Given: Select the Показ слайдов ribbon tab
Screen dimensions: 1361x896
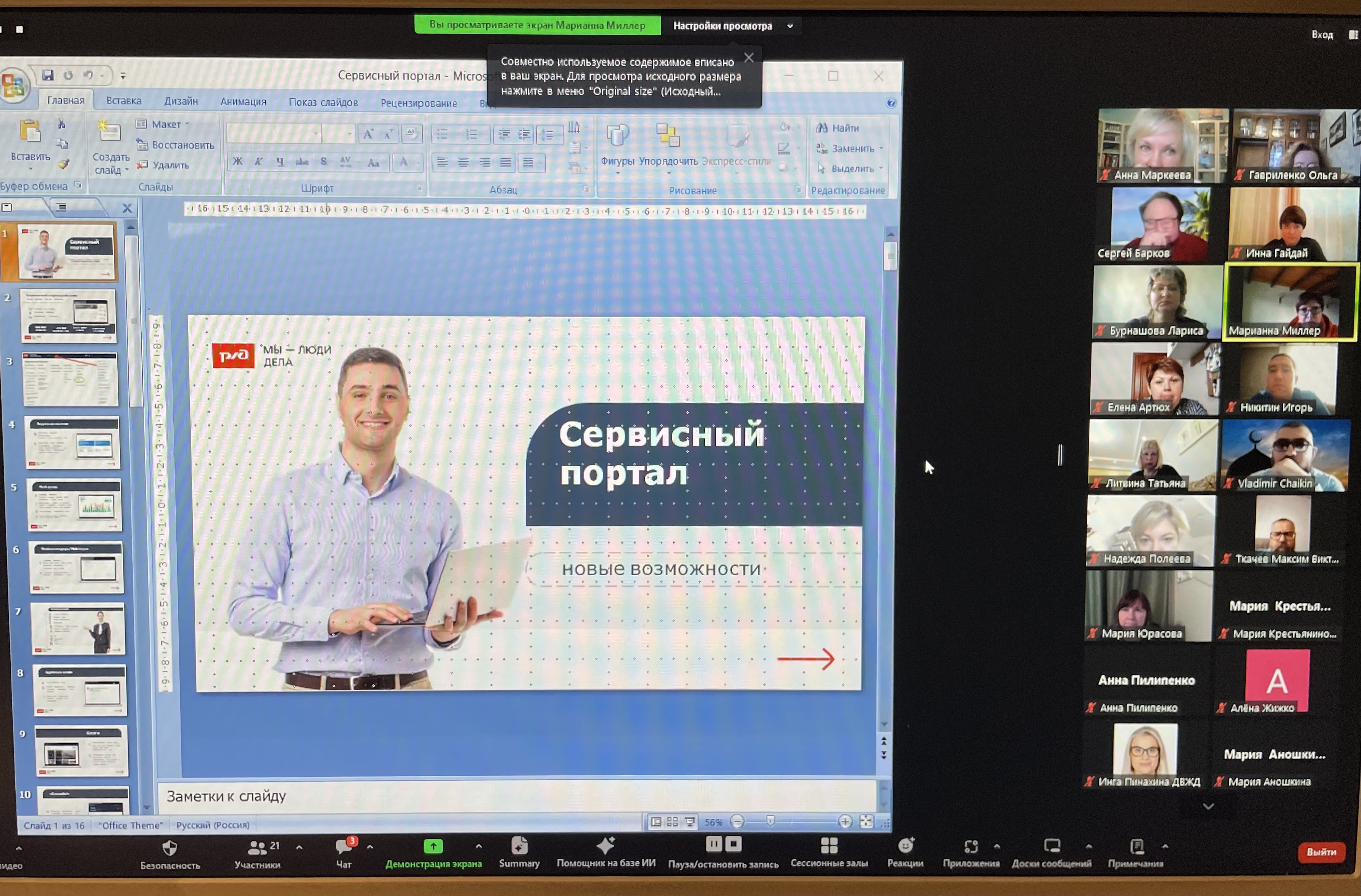Looking at the screenshot, I should [323, 103].
